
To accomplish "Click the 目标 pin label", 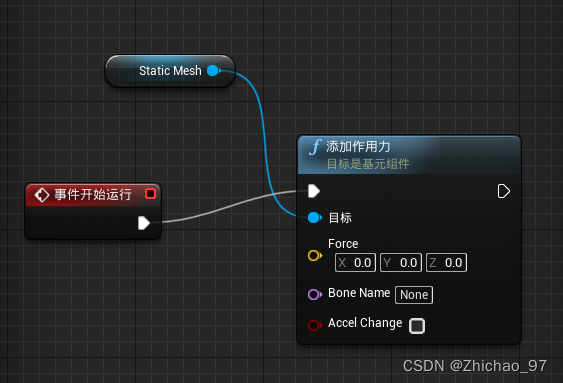I will click(x=340, y=218).
